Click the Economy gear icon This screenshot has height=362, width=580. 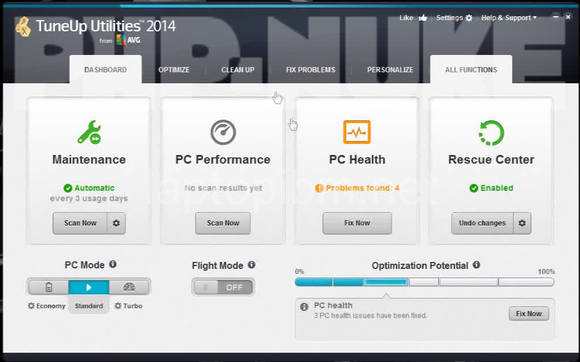(31, 306)
